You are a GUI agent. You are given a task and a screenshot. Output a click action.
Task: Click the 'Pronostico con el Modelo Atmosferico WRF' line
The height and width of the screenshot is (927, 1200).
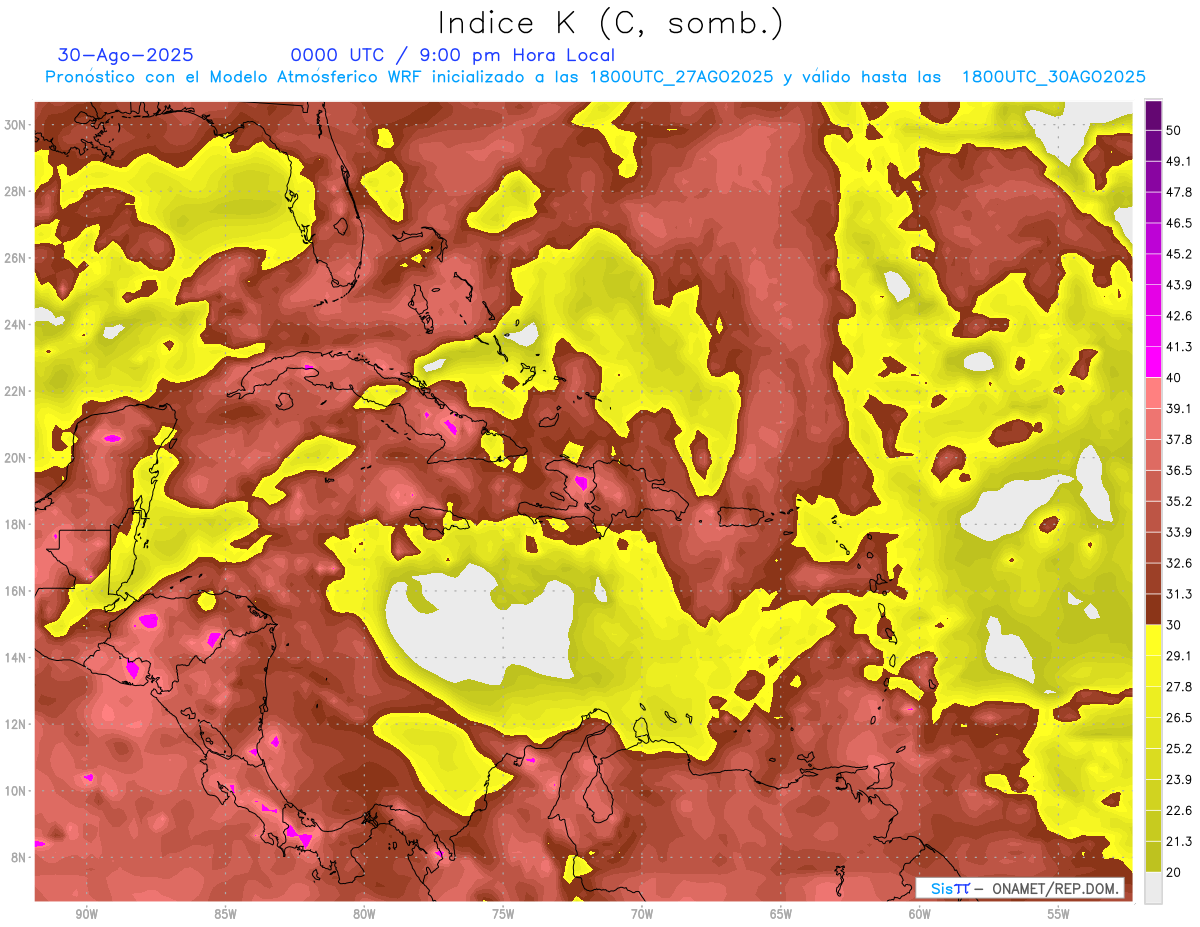click(595, 77)
